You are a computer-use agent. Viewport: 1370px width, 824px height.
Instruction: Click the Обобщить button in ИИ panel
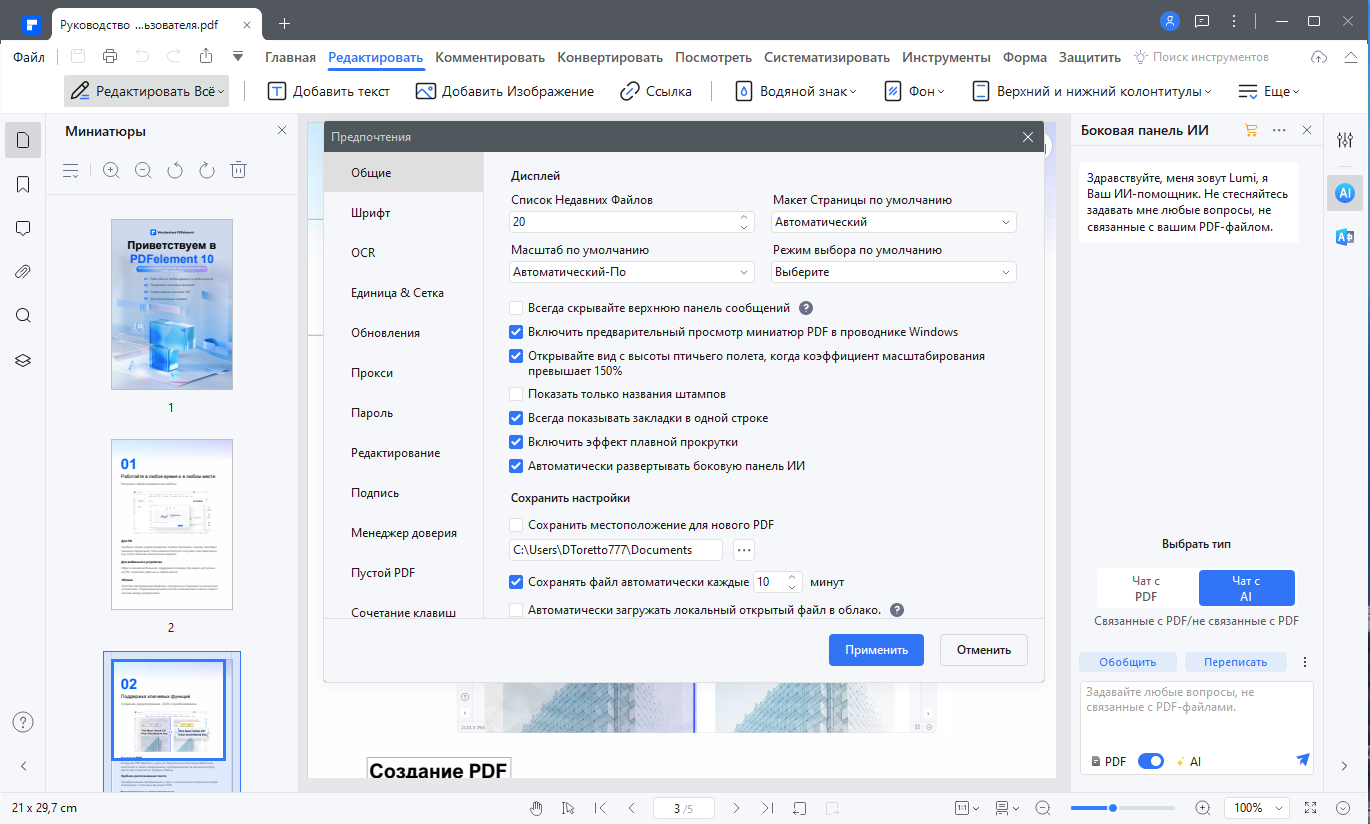tap(1127, 662)
